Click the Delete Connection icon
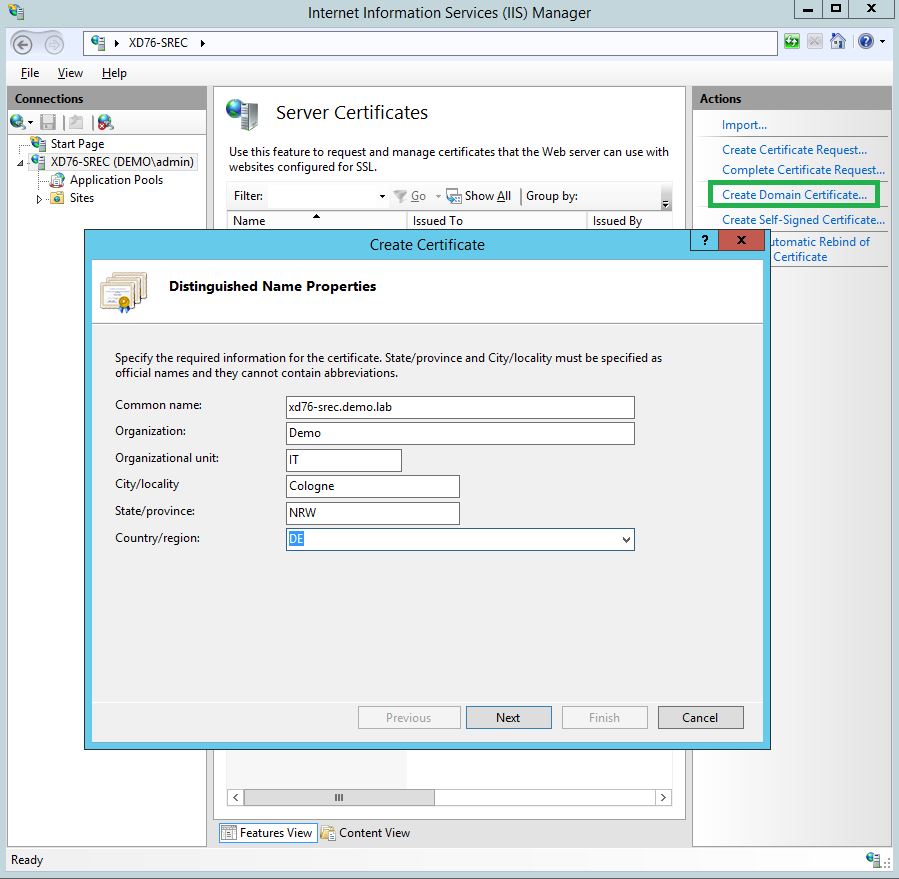Image resolution: width=899 pixels, height=879 pixels. point(105,122)
